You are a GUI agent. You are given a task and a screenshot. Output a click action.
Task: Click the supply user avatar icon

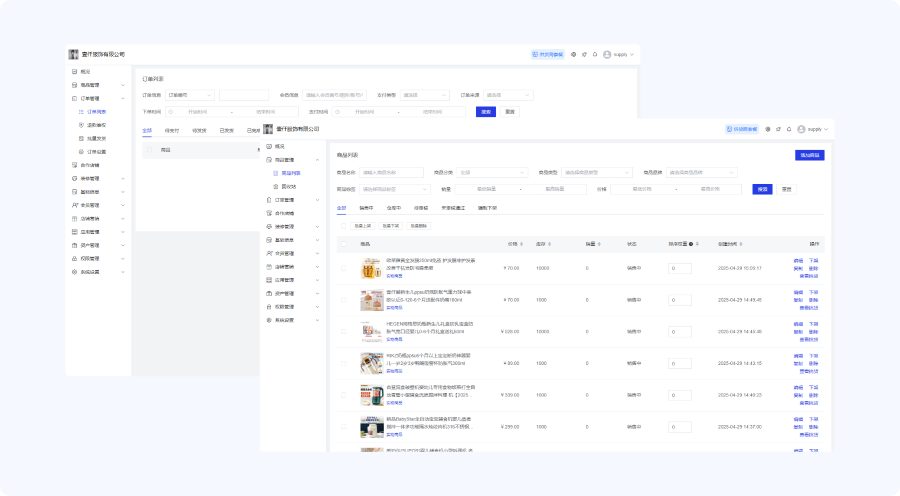coord(800,129)
